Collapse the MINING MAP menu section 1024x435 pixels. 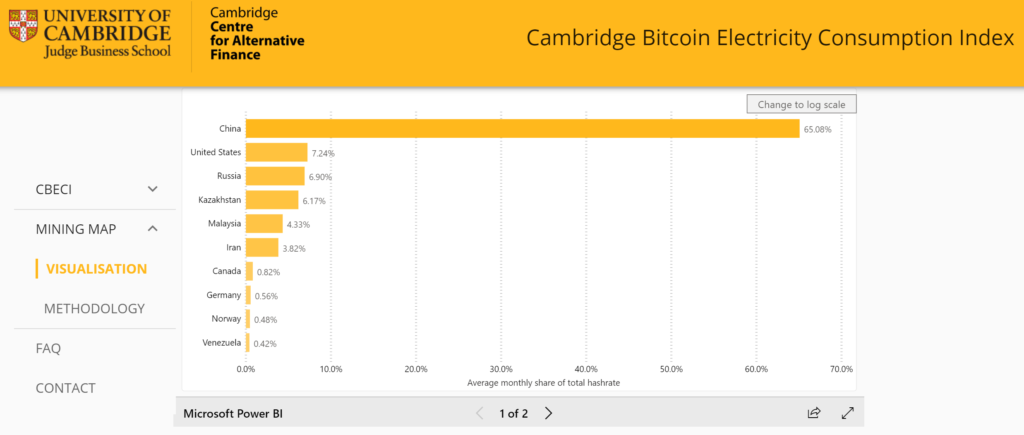[153, 229]
